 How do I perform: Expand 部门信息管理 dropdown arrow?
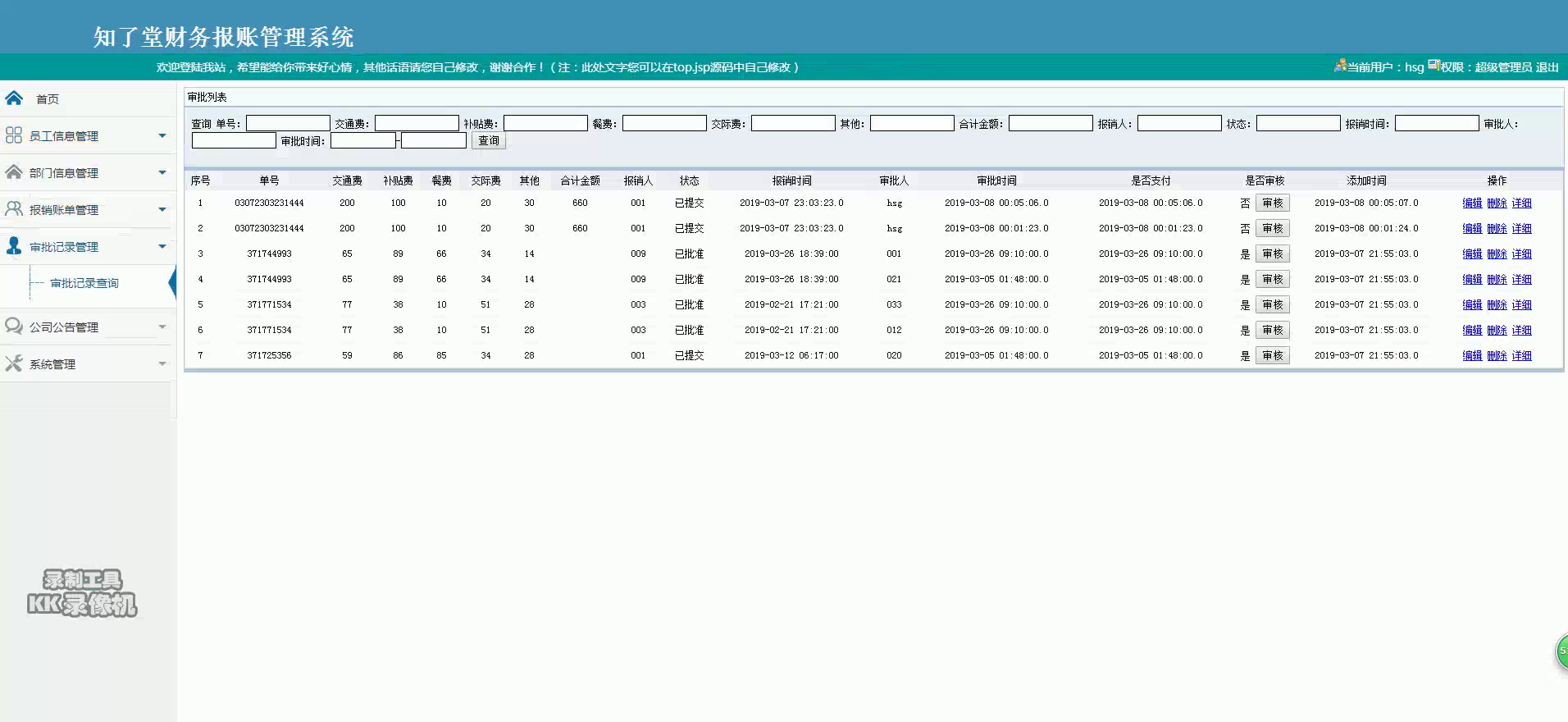pyautogui.click(x=162, y=172)
